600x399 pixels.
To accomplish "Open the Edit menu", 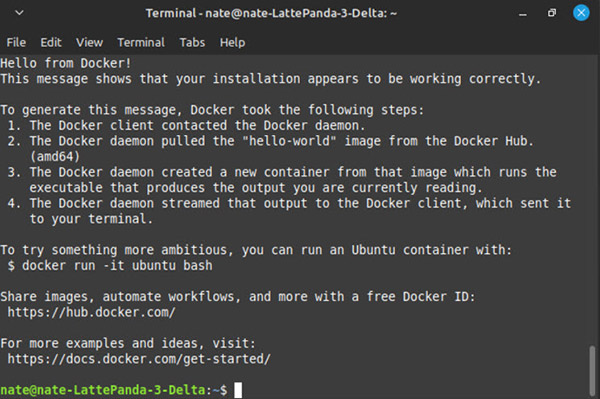I will click(51, 42).
